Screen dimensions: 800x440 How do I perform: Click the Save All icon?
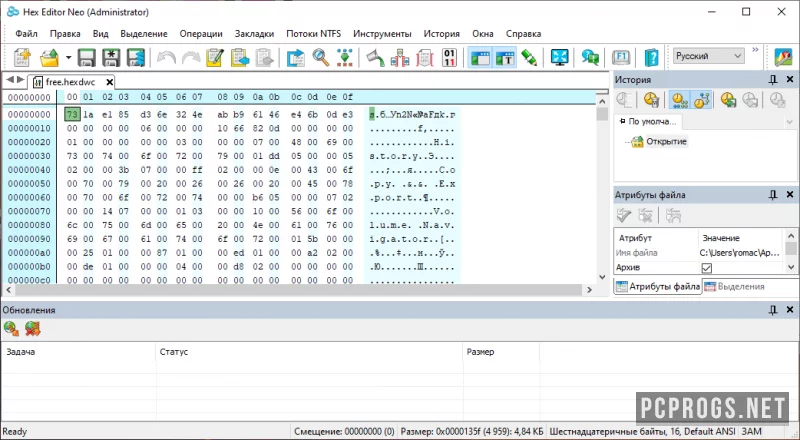pos(136,57)
